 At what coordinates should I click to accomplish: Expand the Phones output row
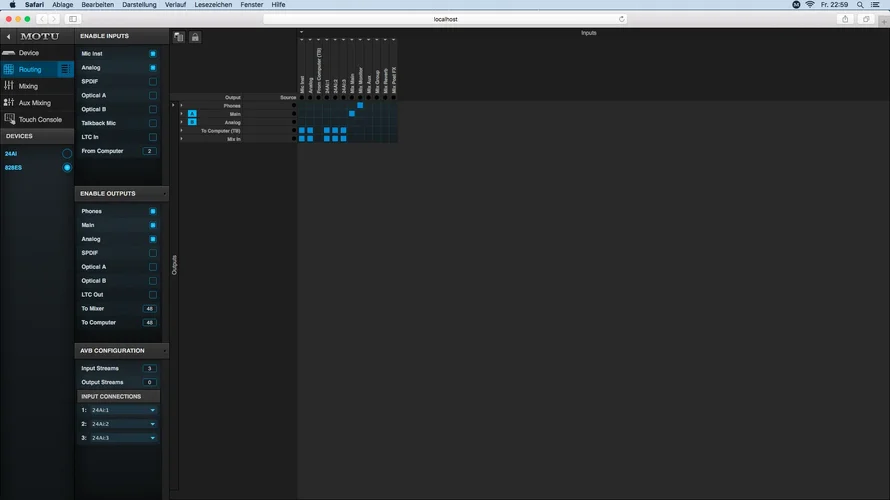tap(182, 106)
